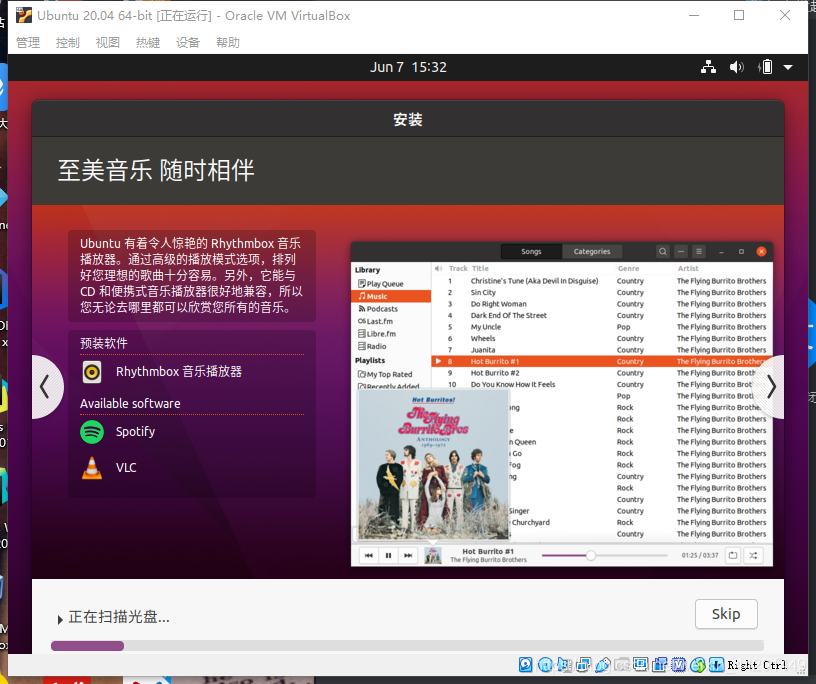This screenshot has height=684, width=816.
Task: Click the mouse integration status icon
Action: [x=698, y=664]
